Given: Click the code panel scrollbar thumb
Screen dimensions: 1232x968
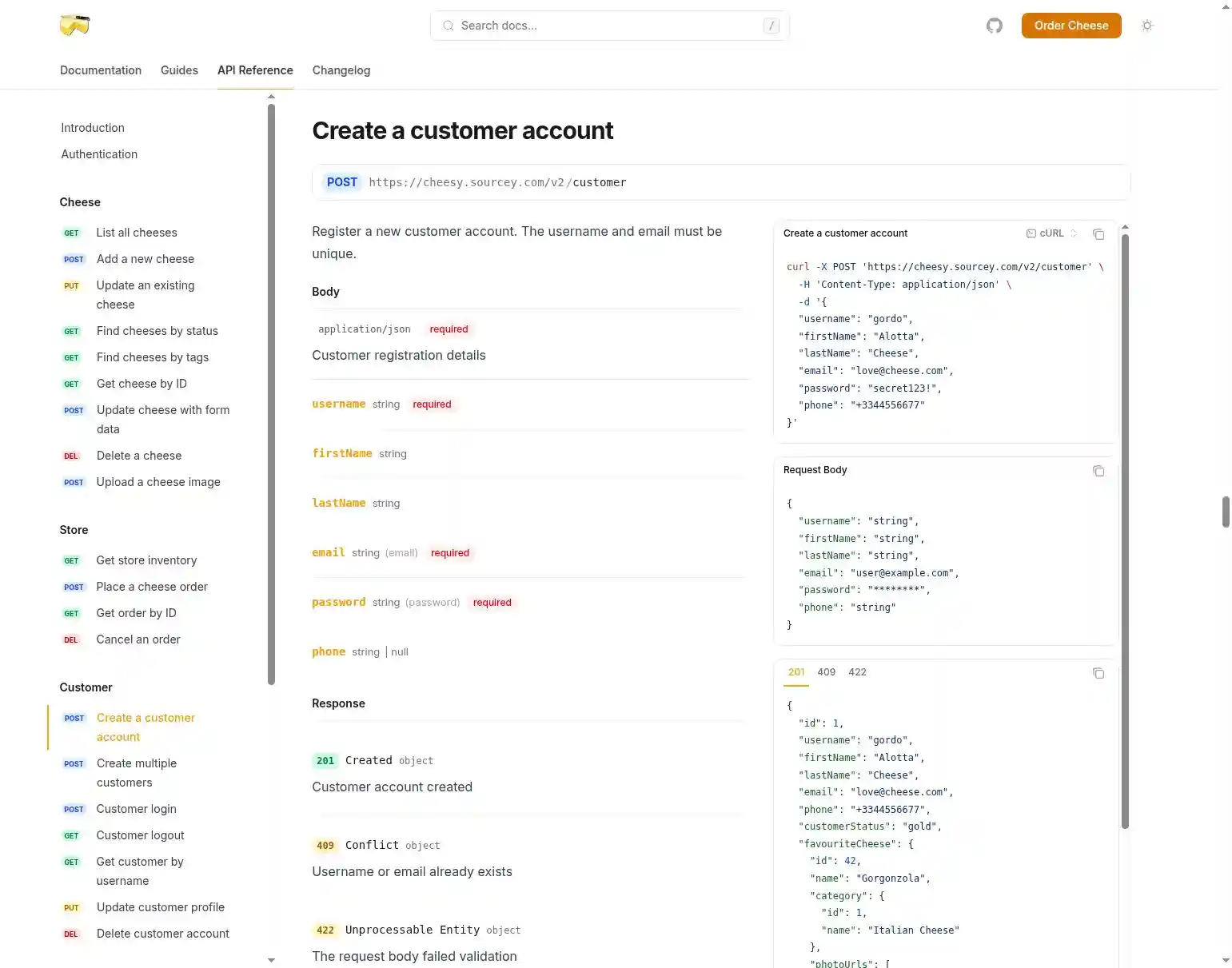Looking at the screenshot, I should click(1125, 532).
